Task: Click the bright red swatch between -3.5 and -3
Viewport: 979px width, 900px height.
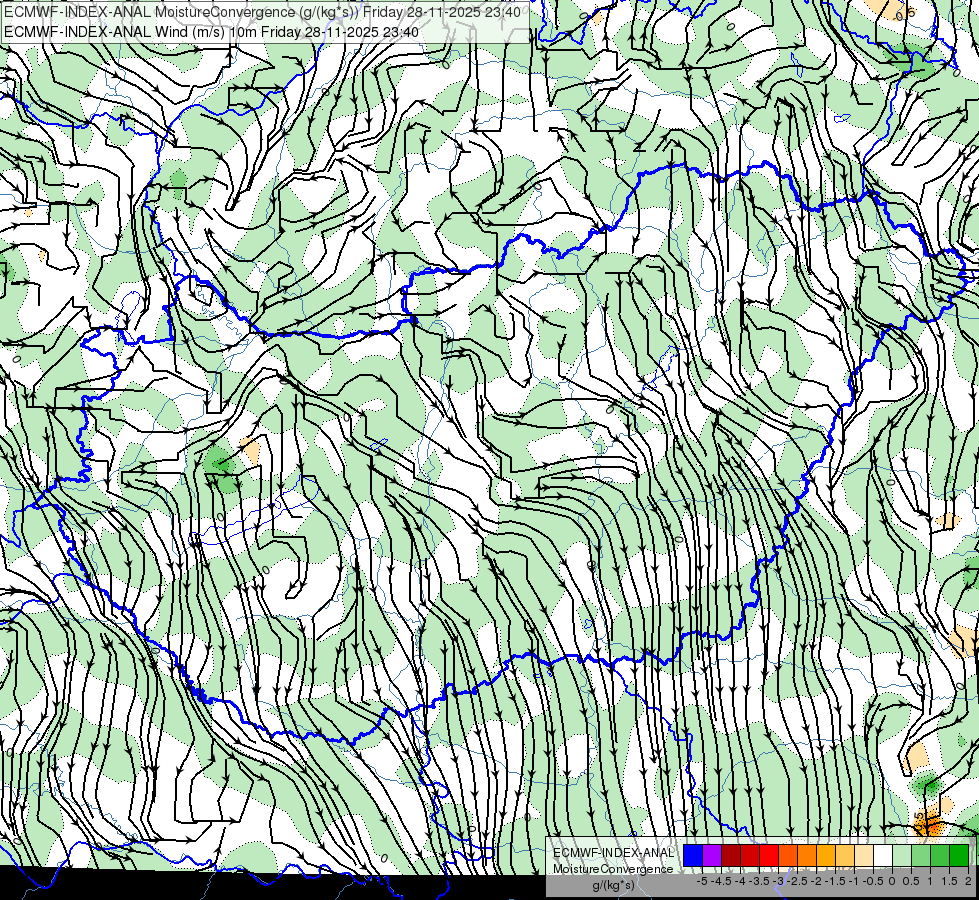Action: 769,855
